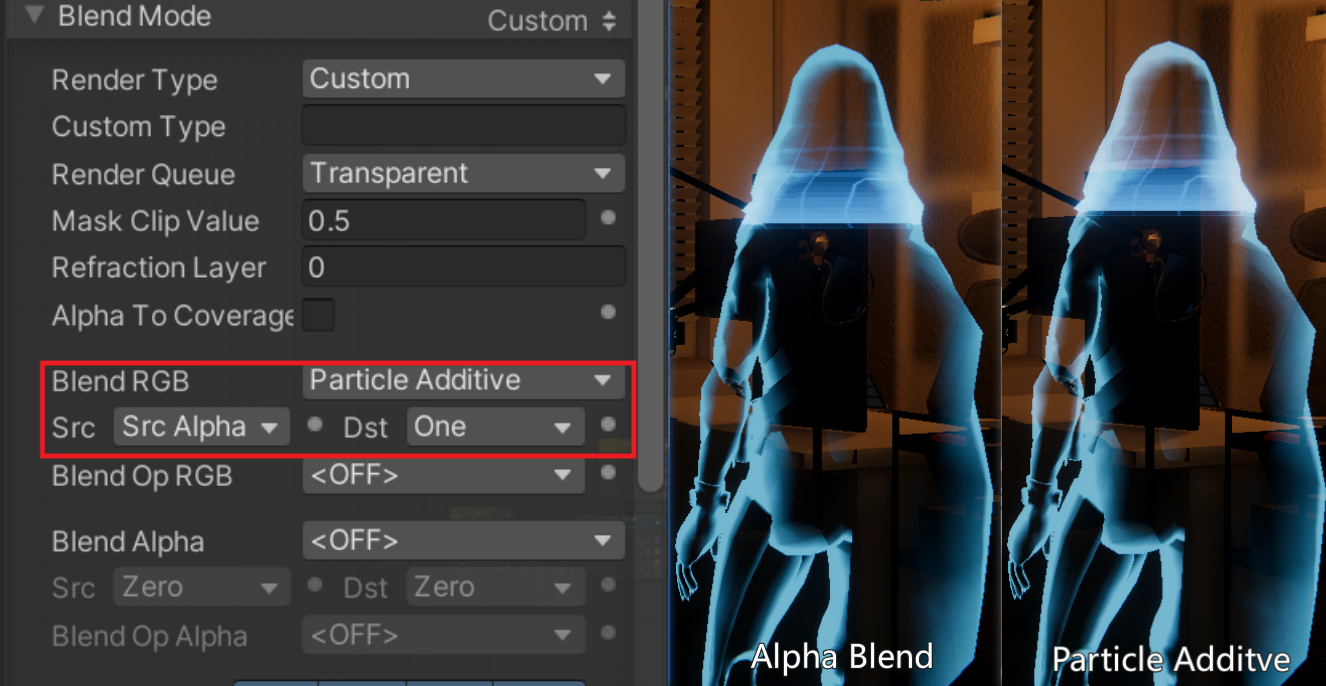Enable the Alpha To Coverage checkbox
The width and height of the screenshot is (1326, 686).
pyautogui.click(x=318, y=315)
